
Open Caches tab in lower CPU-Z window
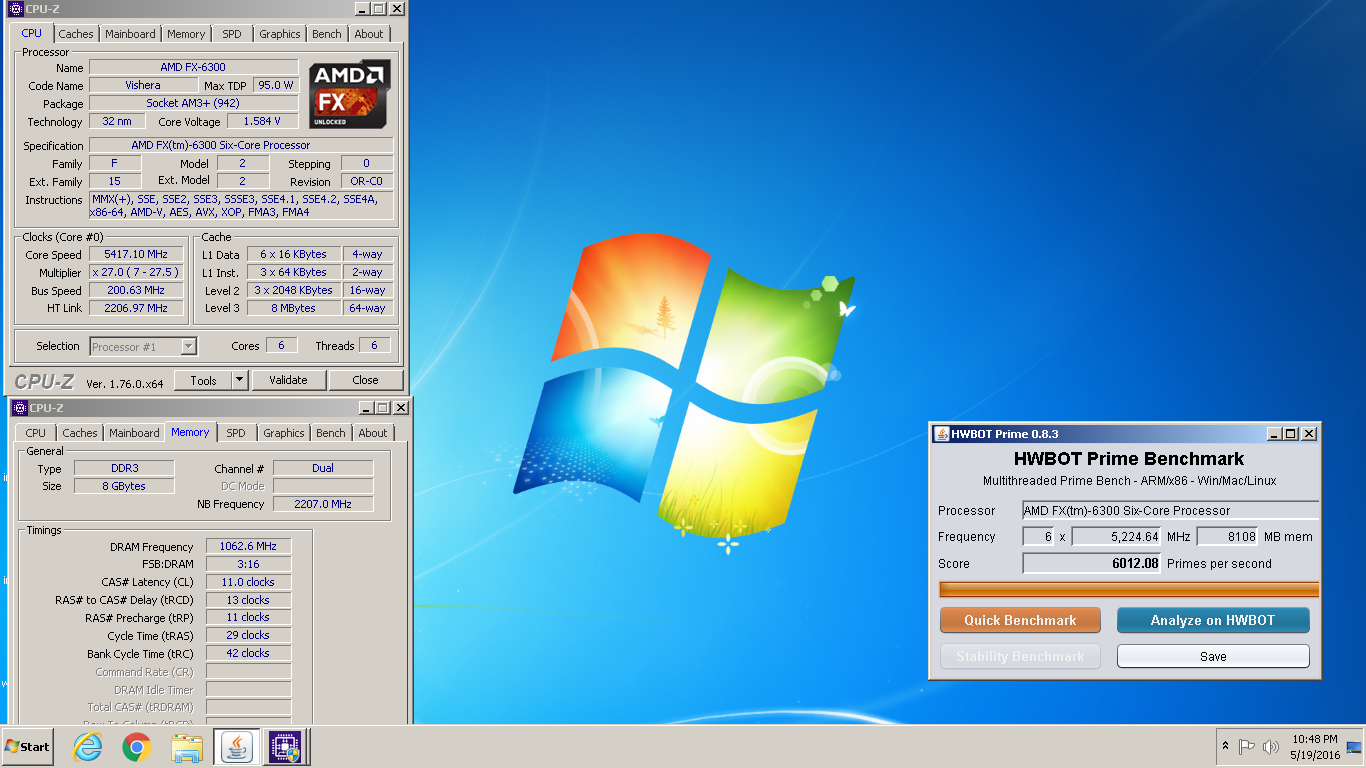click(x=80, y=433)
